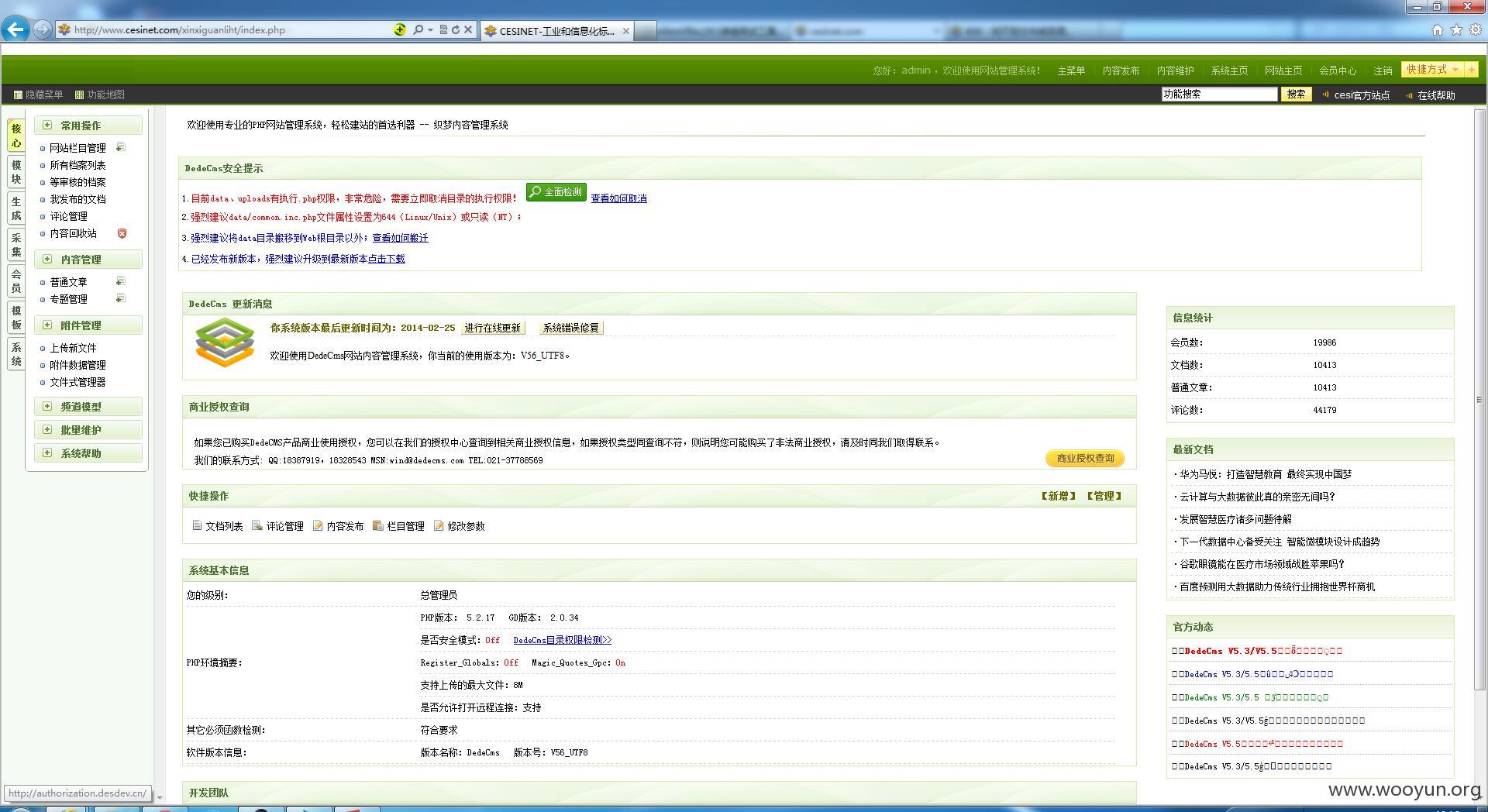Click the 评论管理 quick action icon
The width and height of the screenshot is (1488, 812).
(257, 525)
